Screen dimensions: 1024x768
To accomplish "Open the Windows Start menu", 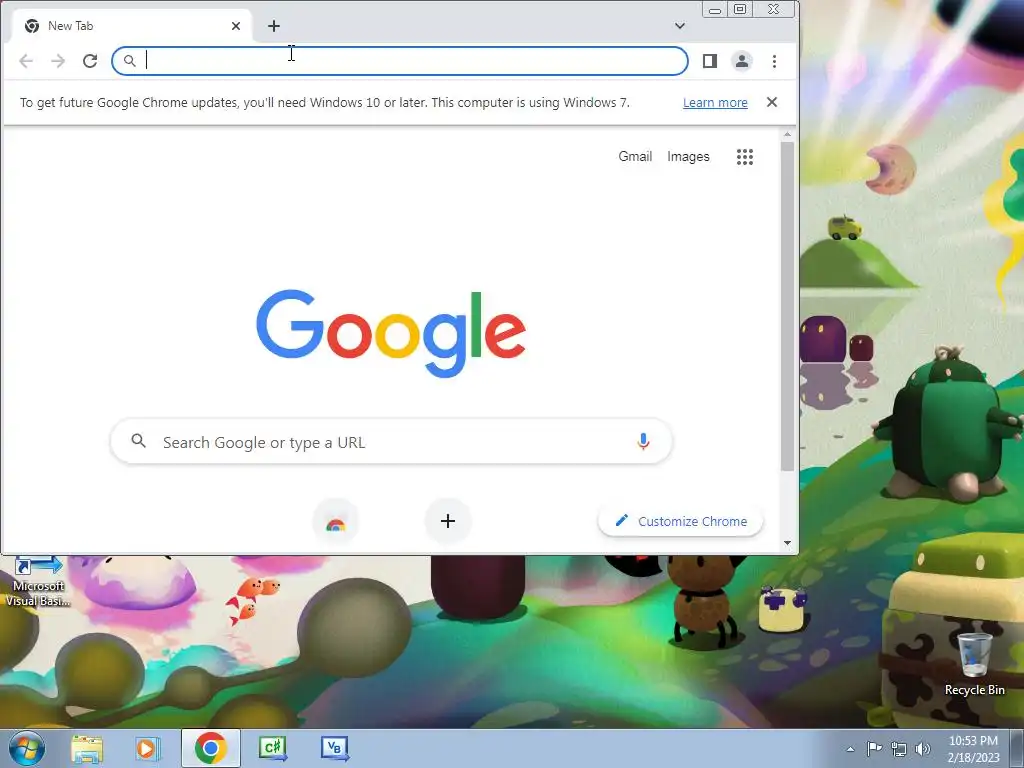I will 27,748.
